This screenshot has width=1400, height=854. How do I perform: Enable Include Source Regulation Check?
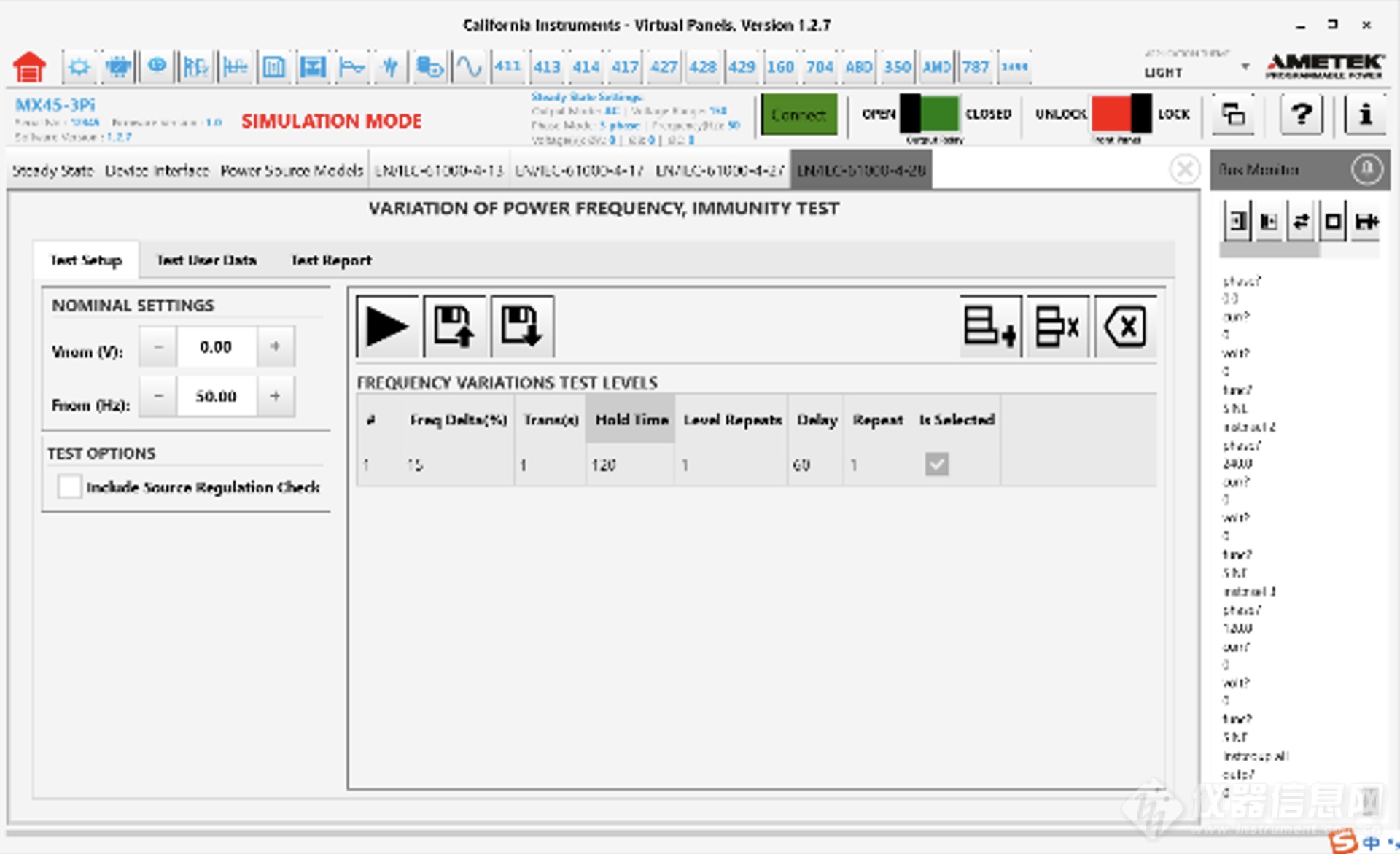coord(69,486)
